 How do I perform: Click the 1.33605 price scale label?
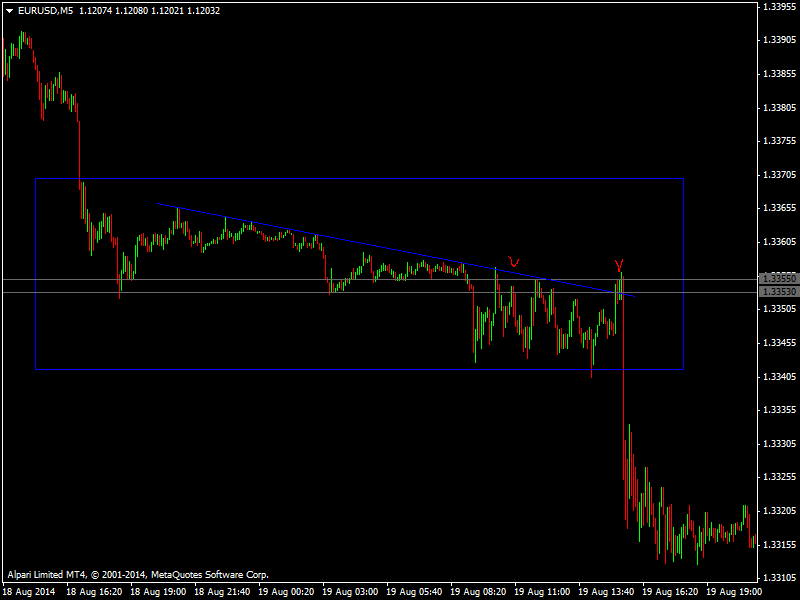point(780,242)
